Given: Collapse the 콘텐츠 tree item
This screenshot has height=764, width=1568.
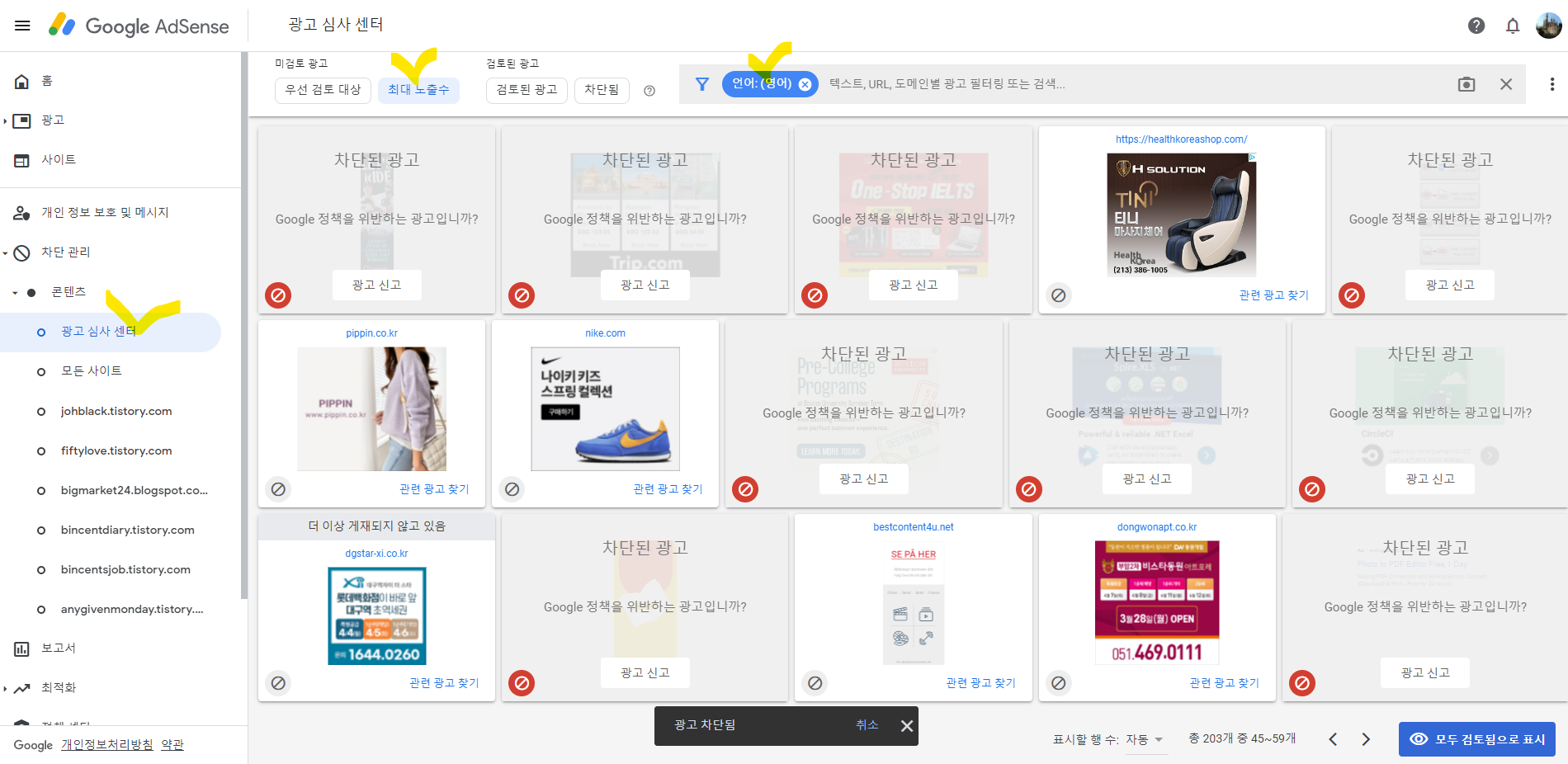Looking at the screenshot, I should coord(15,293).
